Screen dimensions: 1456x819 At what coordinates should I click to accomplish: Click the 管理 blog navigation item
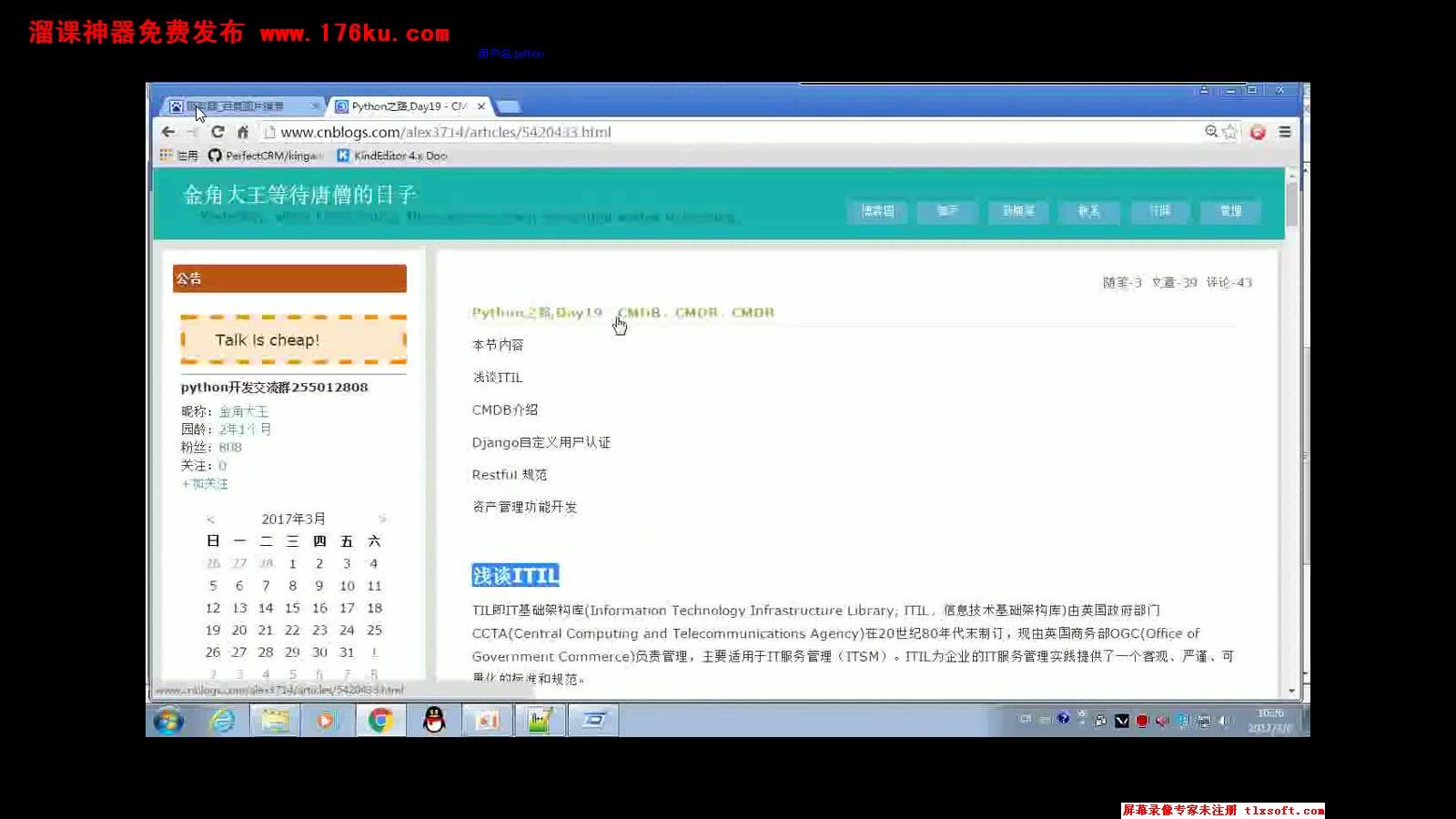pos(1230,211)
